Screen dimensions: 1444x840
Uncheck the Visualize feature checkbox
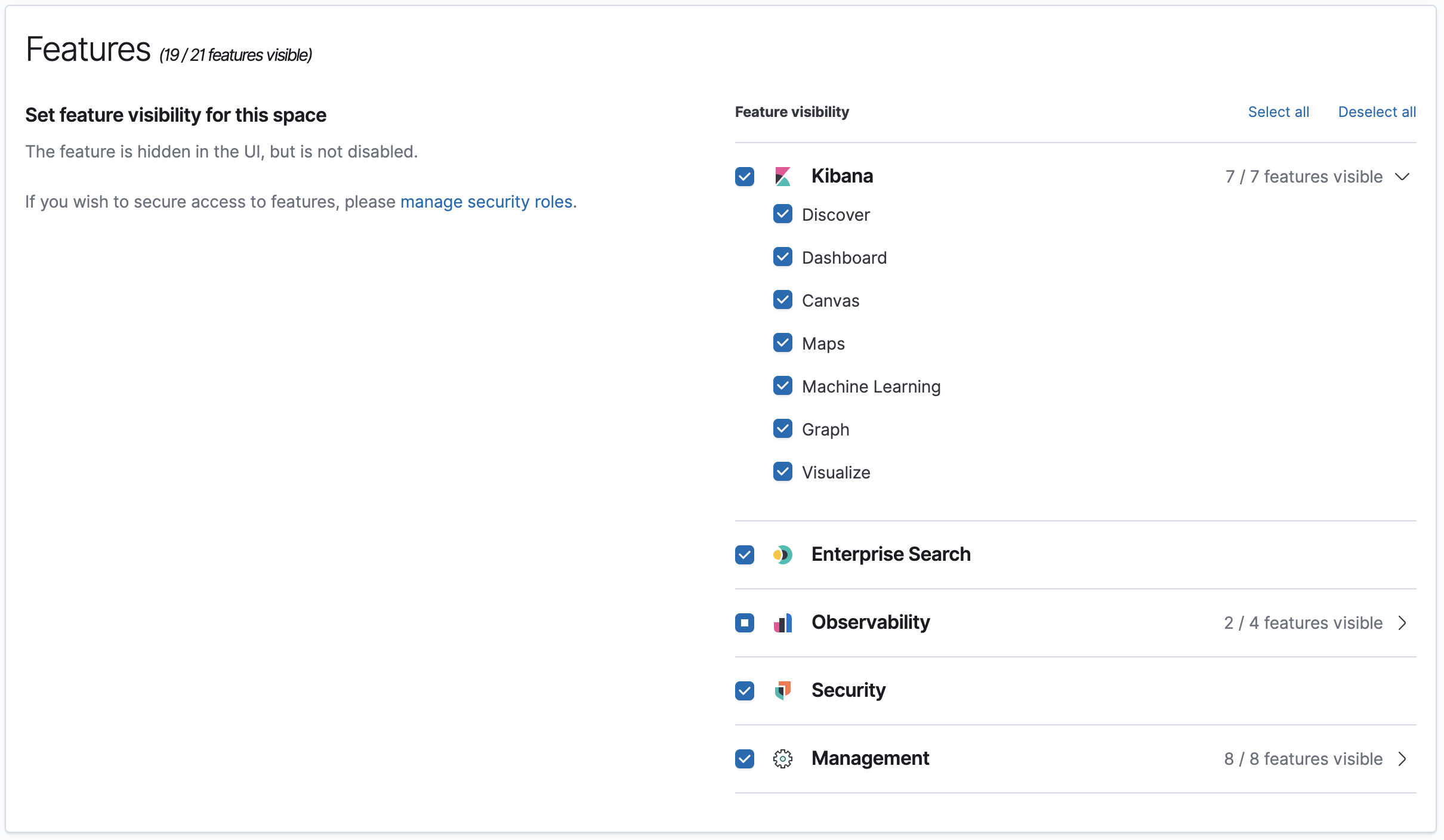[783, 472]
